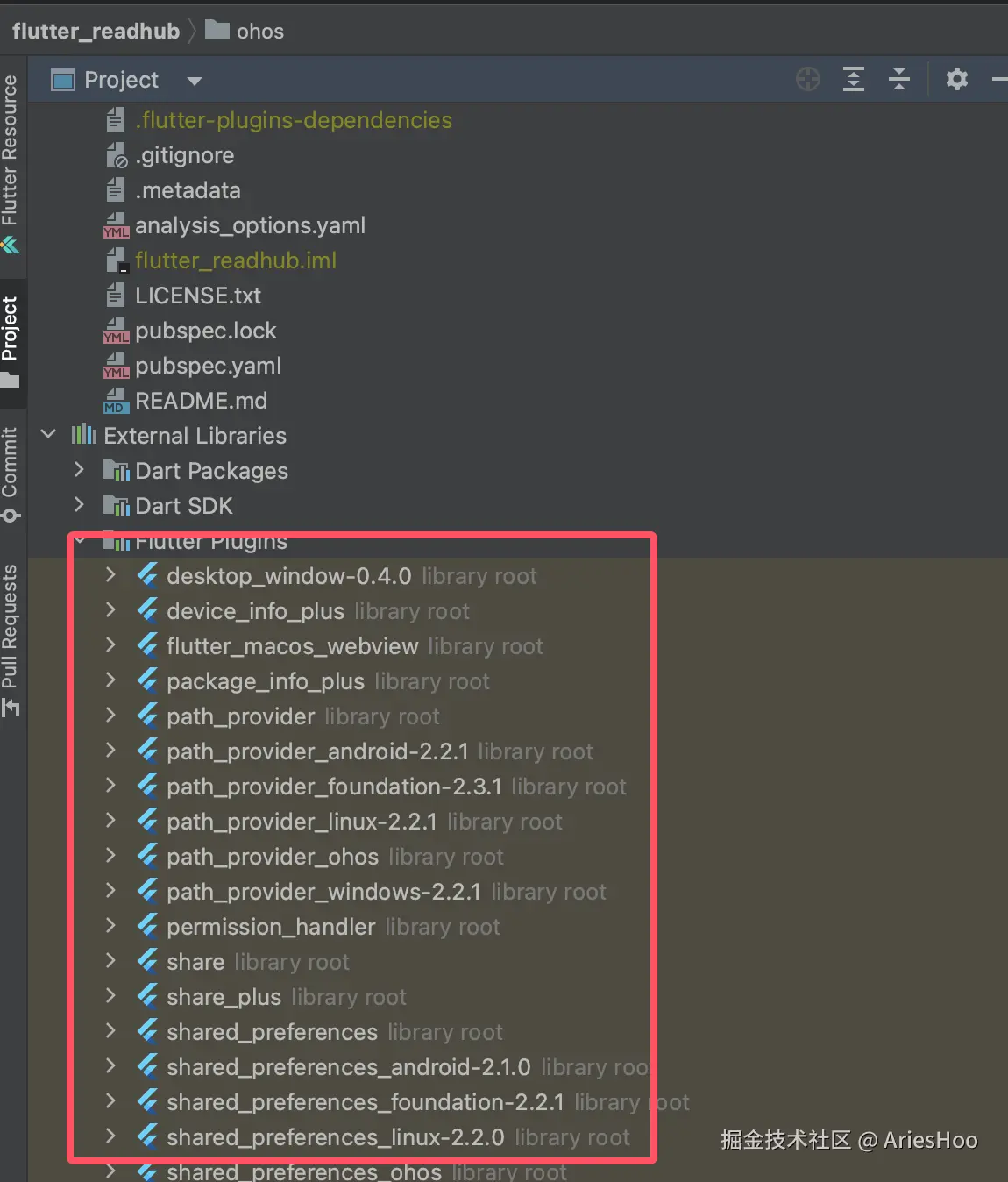The image size is (1008, 1182).
Task: Click the .metadata file icon
Action: (x=116, y=190)
